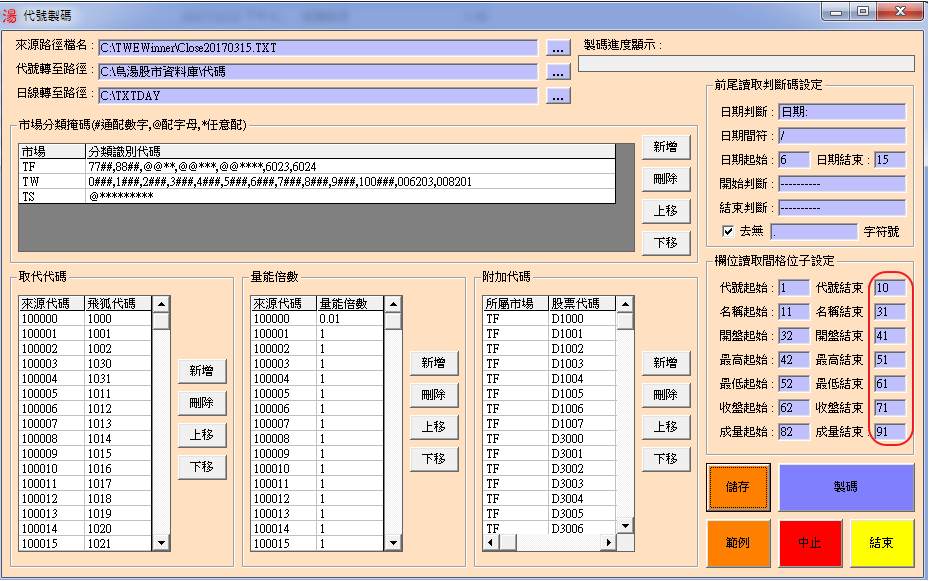Edit the 代號轉至路徑 path field

(x=318, y=72)
